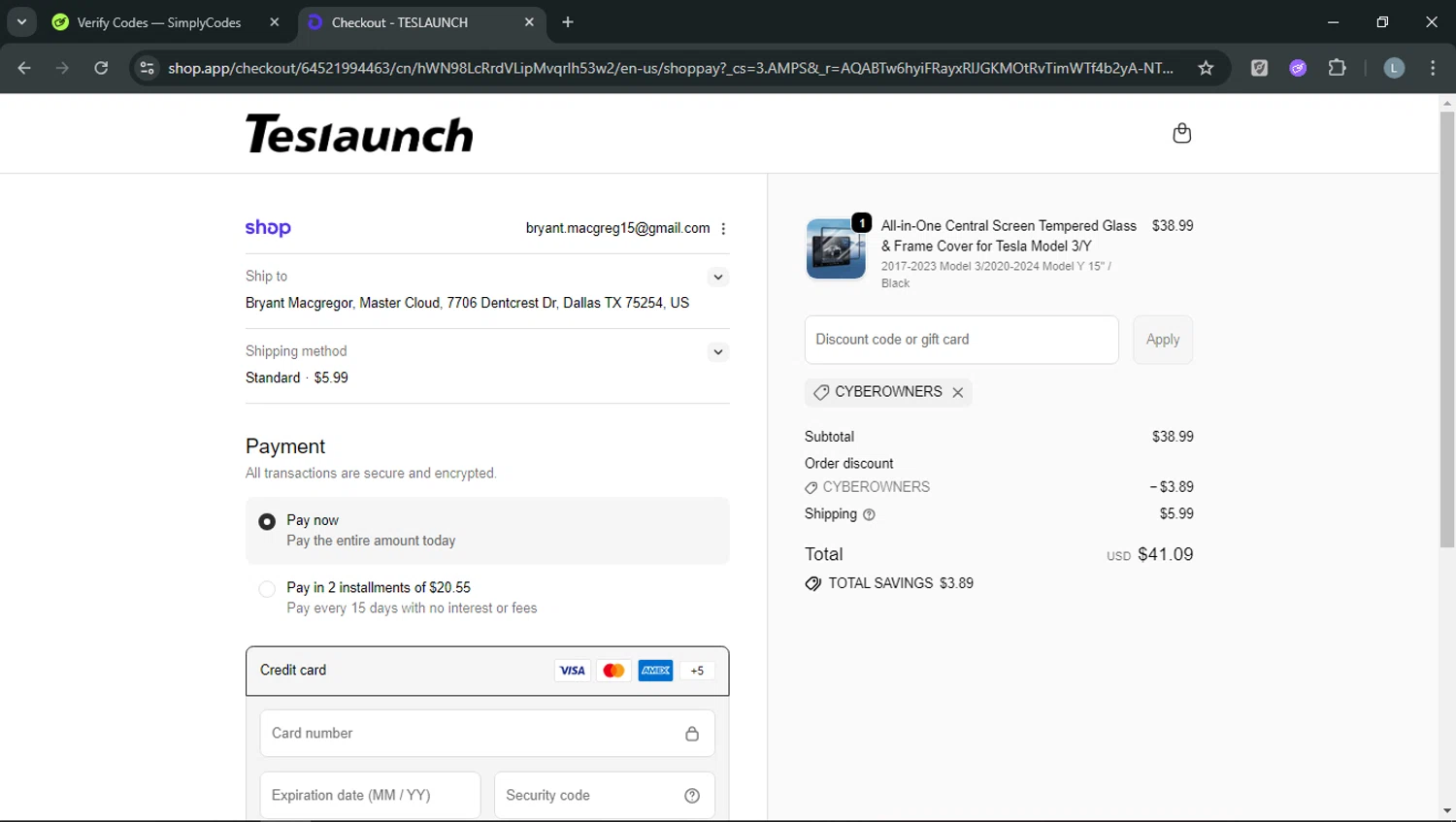Click the shipping address text line

click(x=467, y=303)
